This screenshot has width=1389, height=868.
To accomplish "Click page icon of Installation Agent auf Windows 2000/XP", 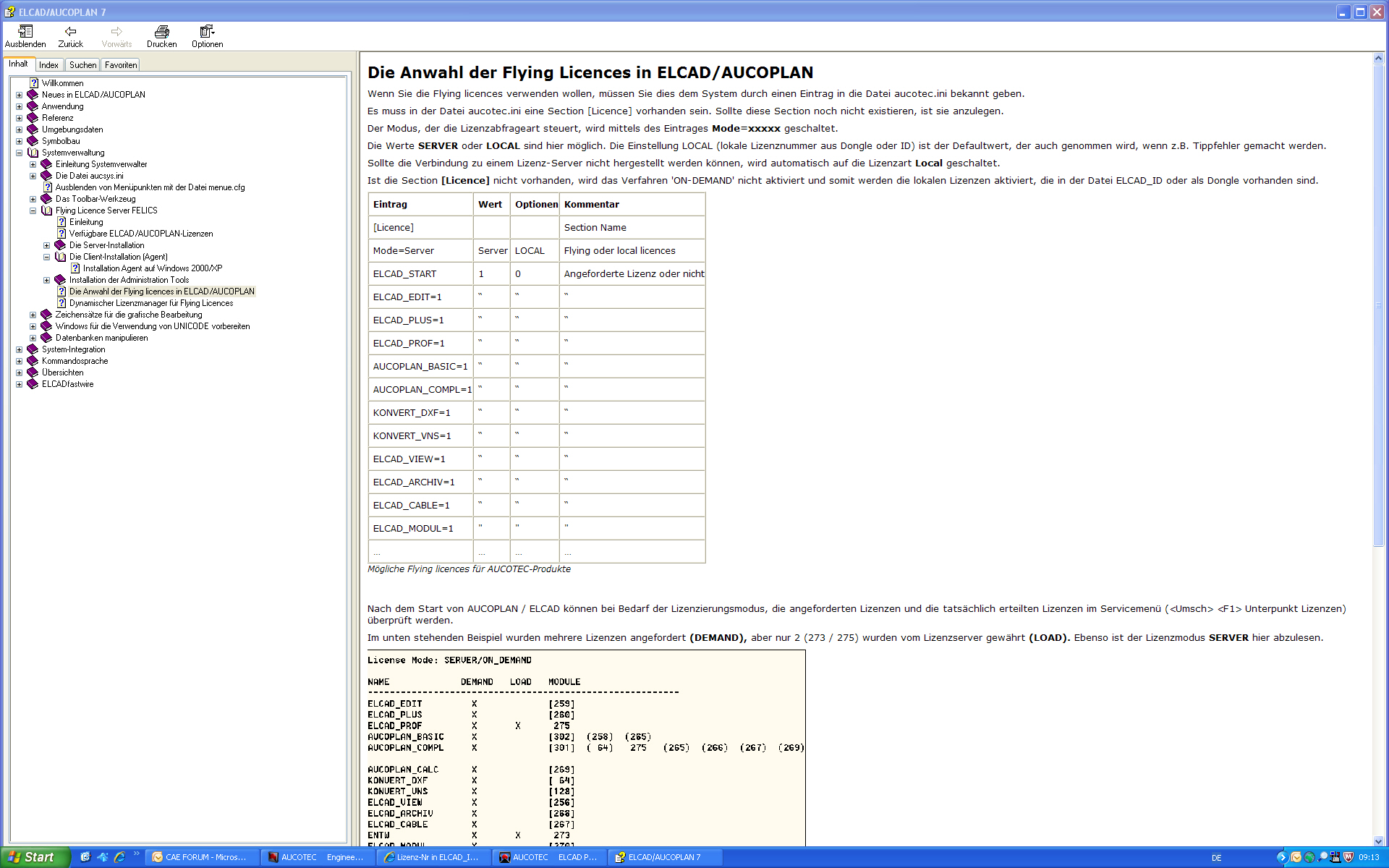I will coord(75,268).
